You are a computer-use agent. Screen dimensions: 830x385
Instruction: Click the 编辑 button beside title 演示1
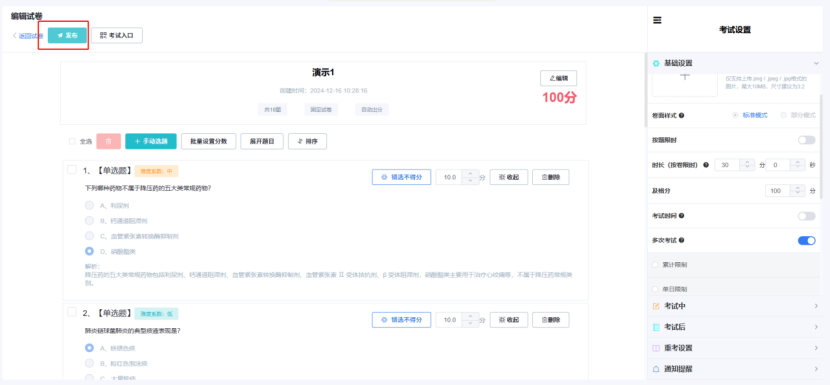(558, 78)
